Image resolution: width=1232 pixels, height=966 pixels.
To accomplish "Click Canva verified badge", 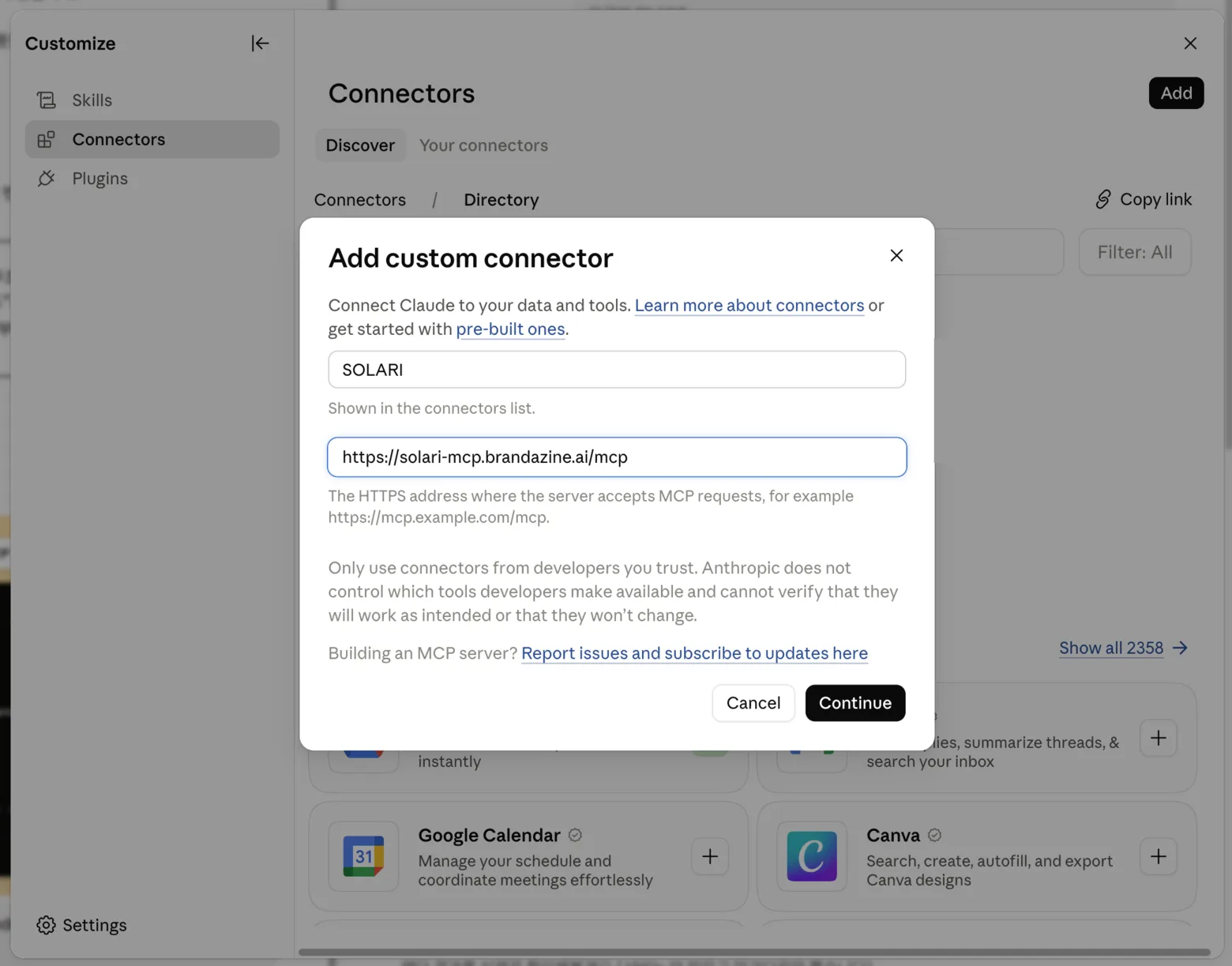I will click(x=934, y=835).
